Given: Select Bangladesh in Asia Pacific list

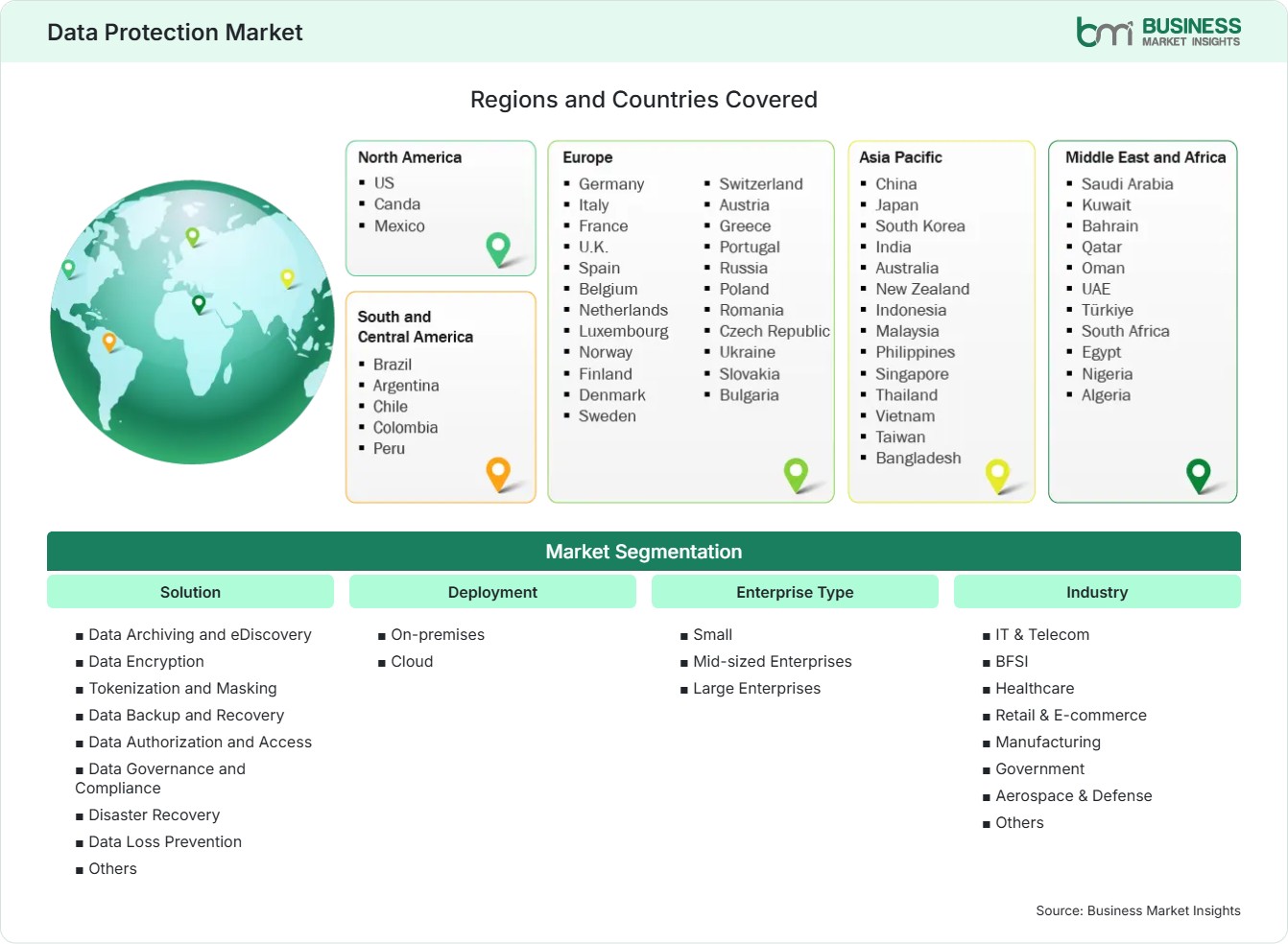Looking at the screenshot, I should (918, 459).
